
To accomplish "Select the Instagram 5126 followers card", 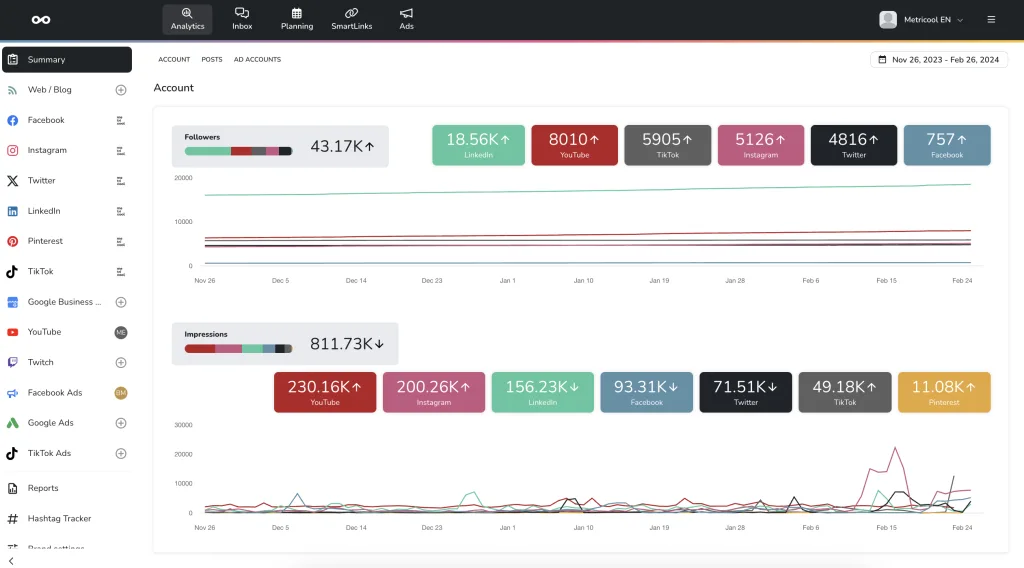I will pos(761,145).
